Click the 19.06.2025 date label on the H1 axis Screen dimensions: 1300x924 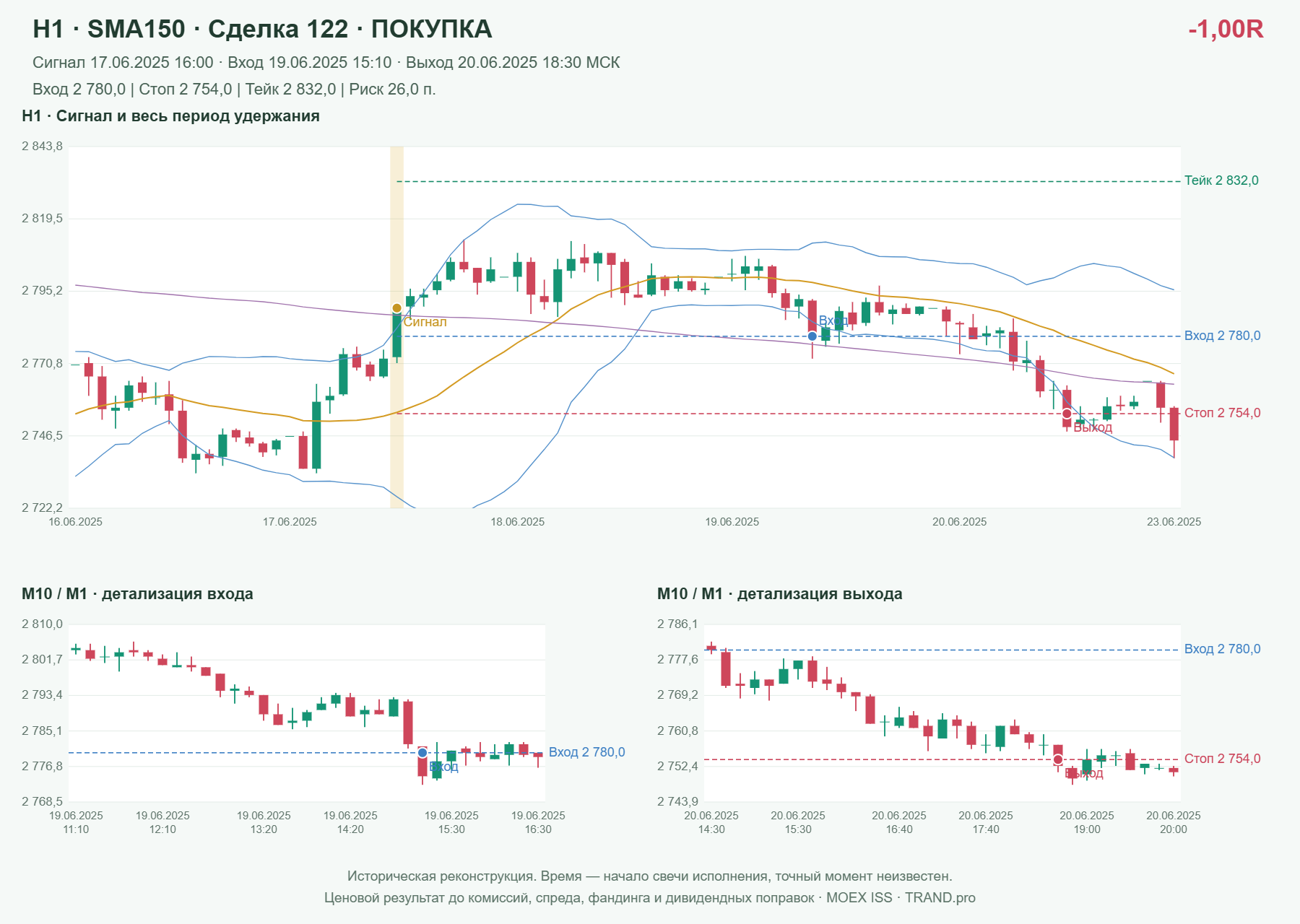point(732,522)
